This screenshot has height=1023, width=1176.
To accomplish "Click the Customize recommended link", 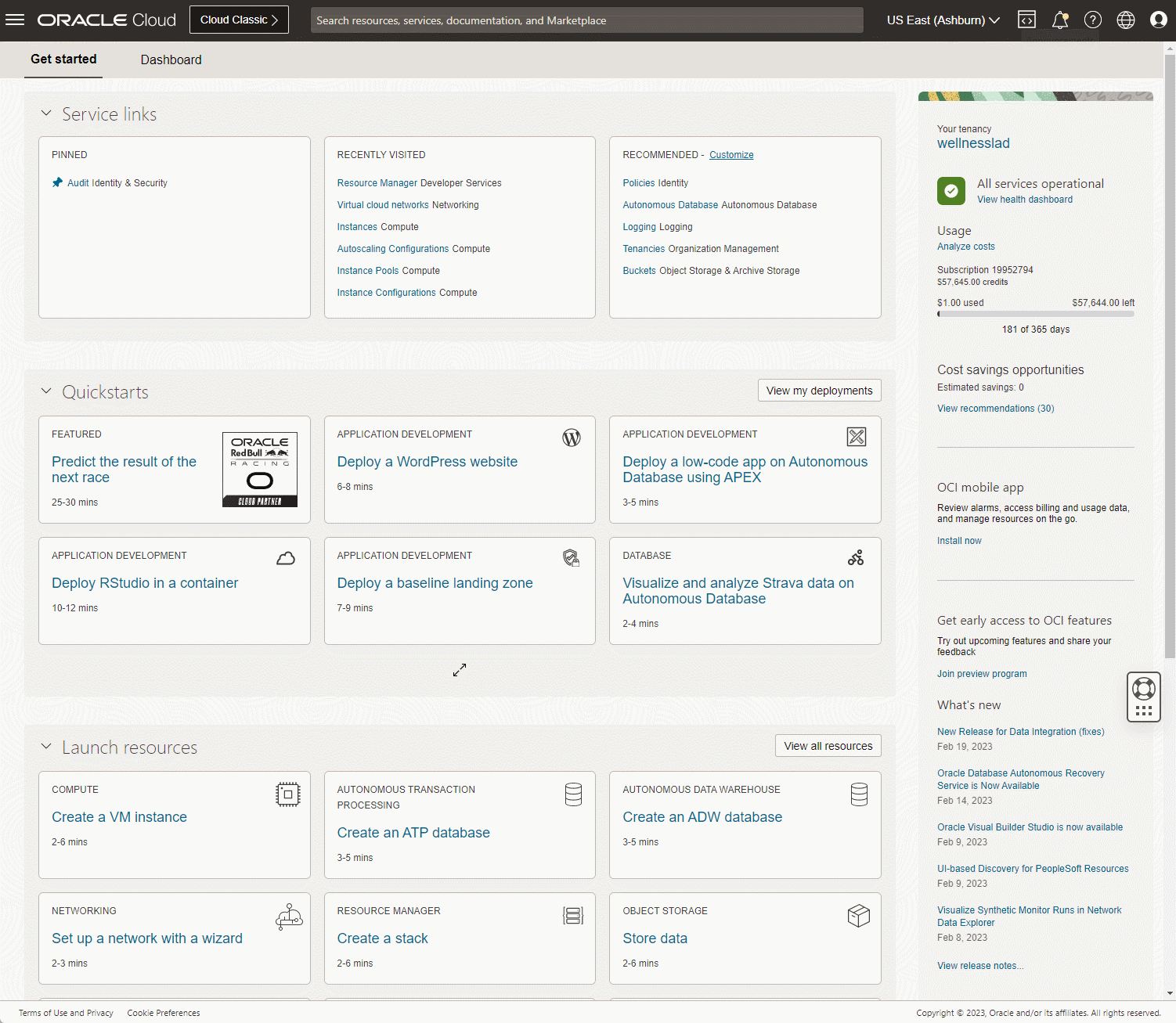I will click(731, 155).
